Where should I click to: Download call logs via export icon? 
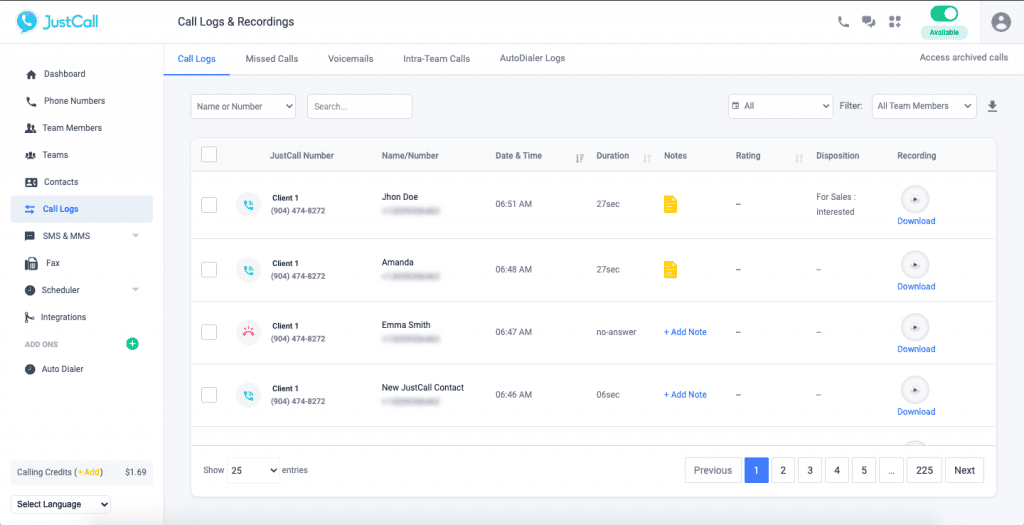click(993, 106)
